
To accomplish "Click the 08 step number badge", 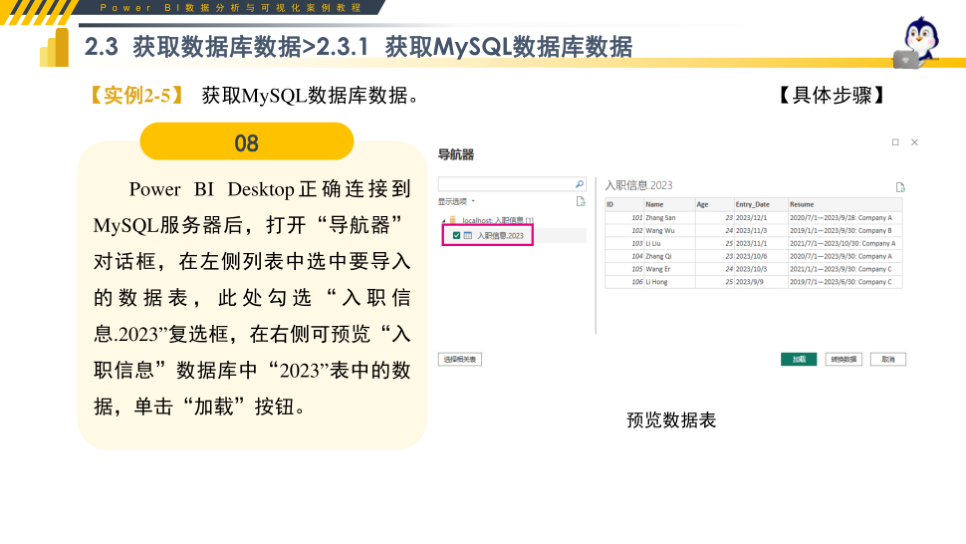I will 246,142.
